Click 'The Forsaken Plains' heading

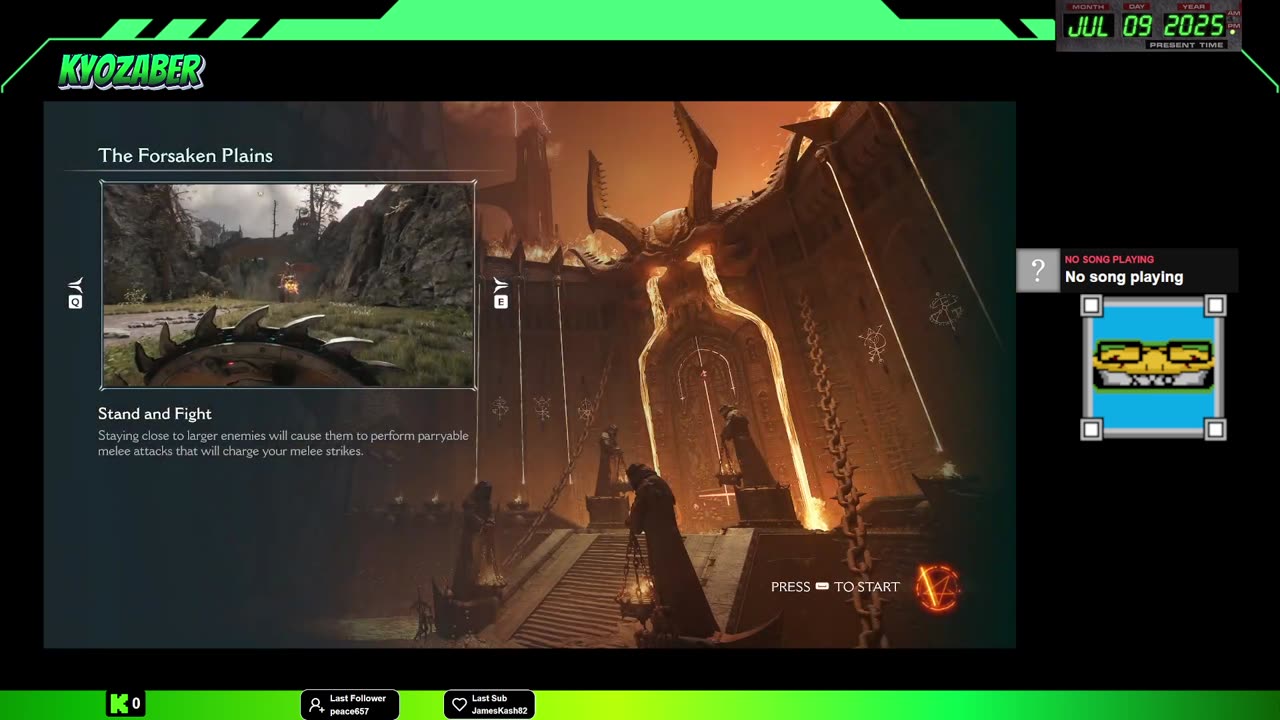point(185,155)
